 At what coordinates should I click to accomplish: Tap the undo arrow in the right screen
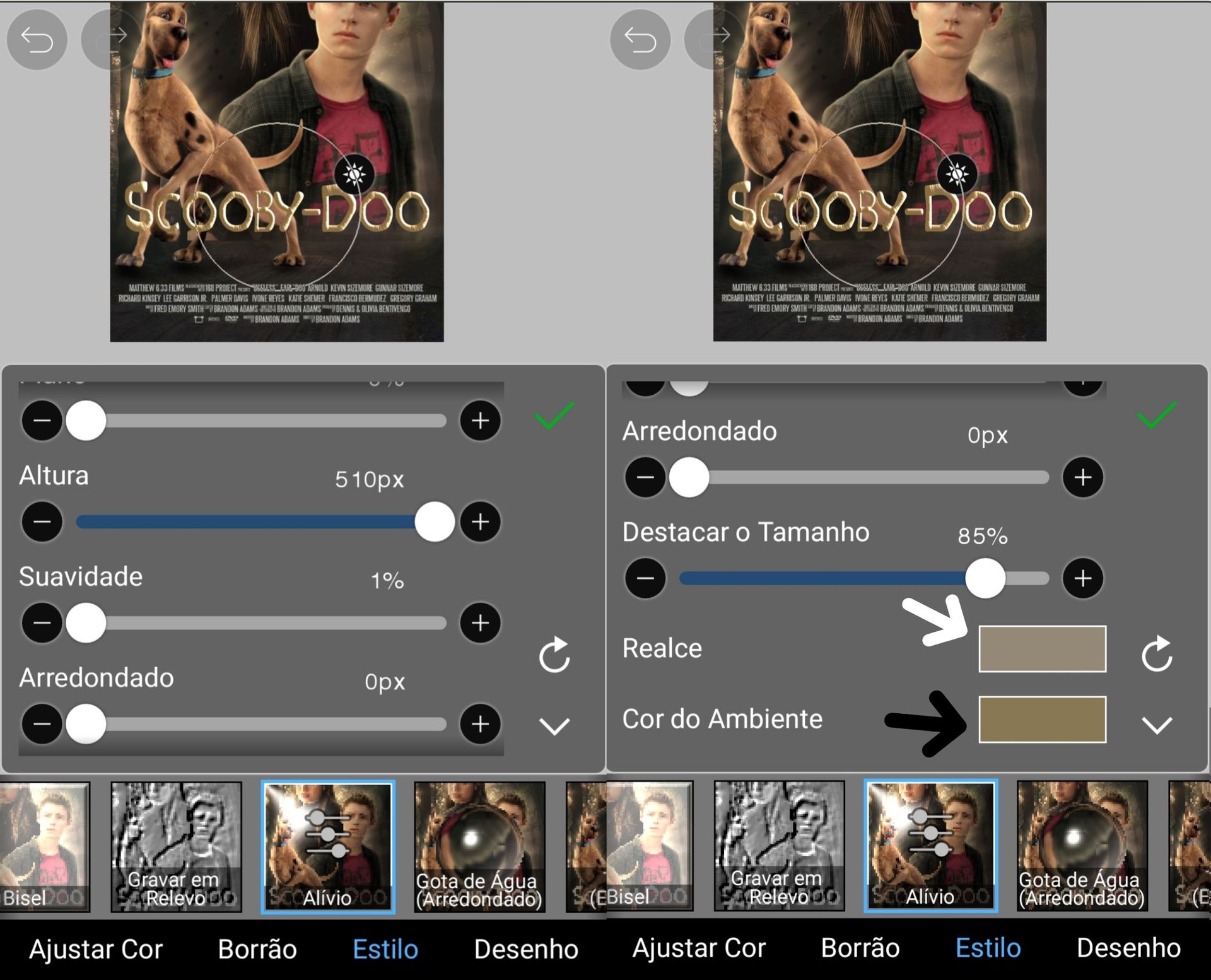640,40
